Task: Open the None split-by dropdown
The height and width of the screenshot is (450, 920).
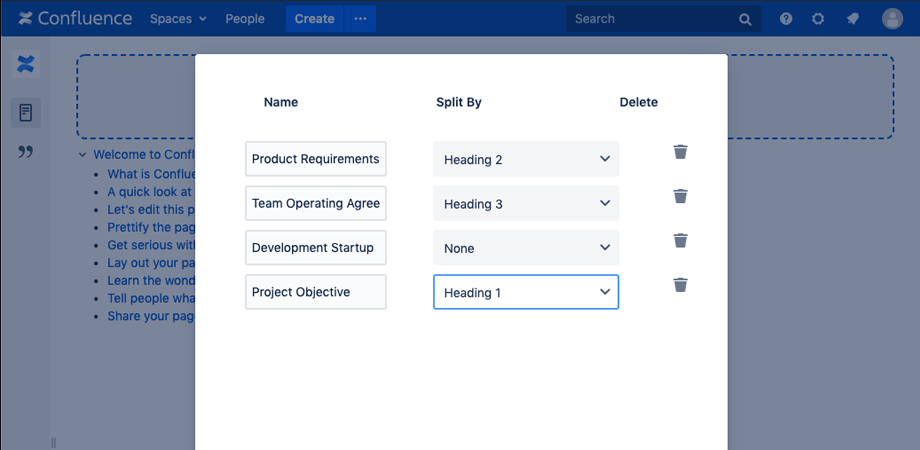Action: 526,248
